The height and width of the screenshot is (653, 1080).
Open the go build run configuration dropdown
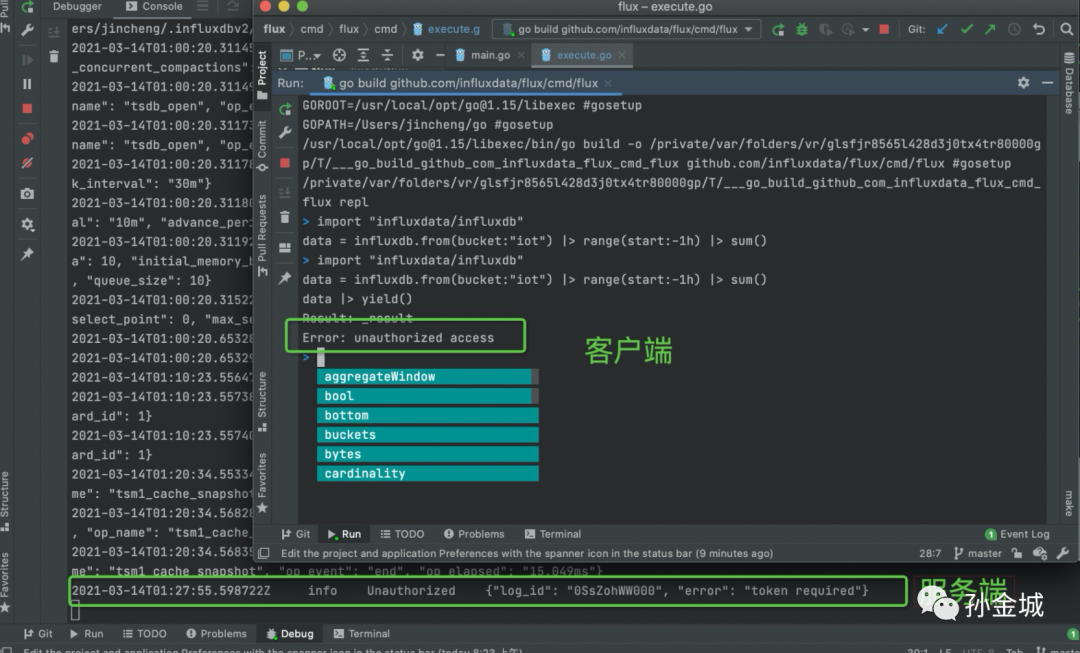tap(626, 29)
